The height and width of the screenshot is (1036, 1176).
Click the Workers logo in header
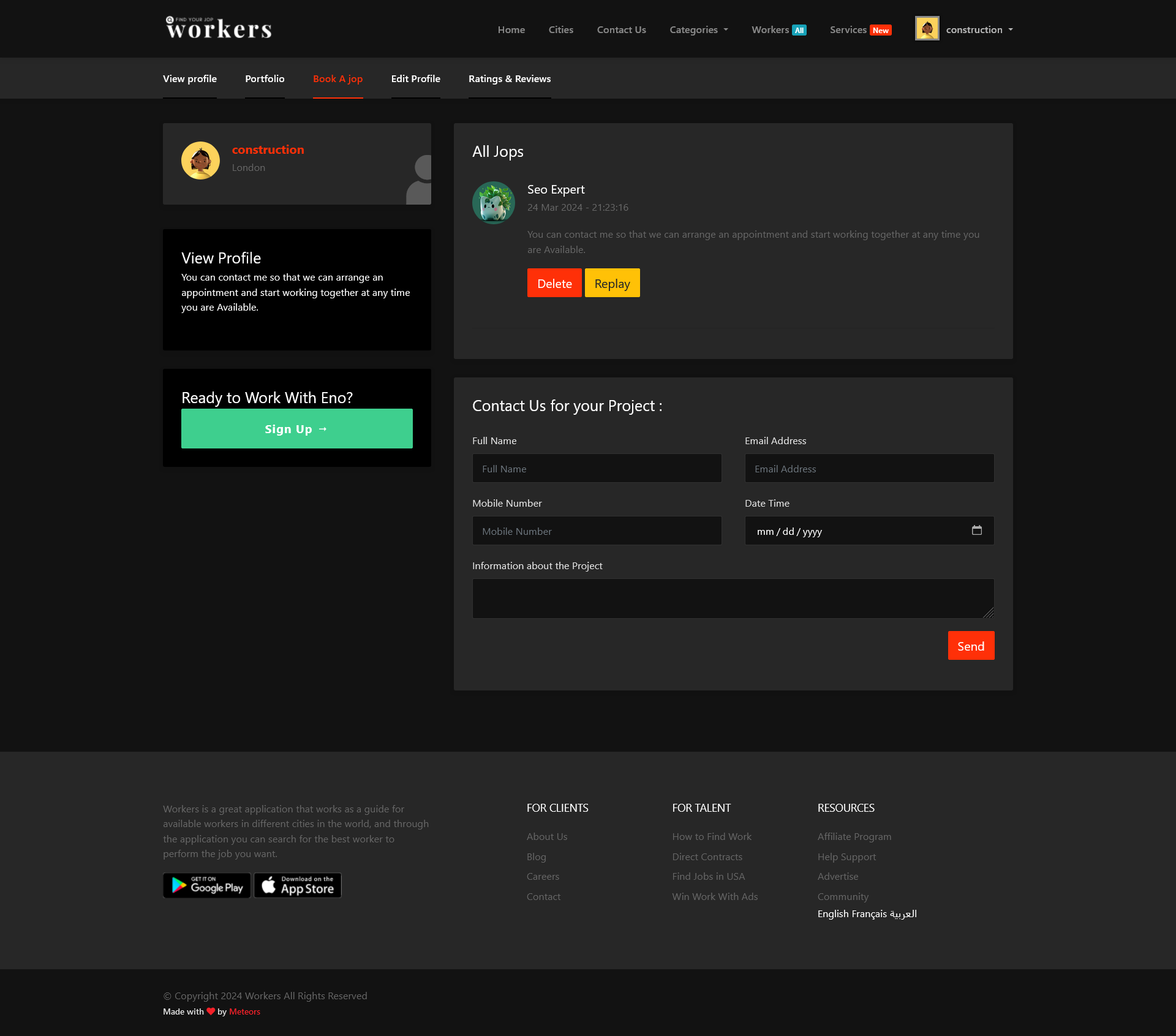[219, 28]
